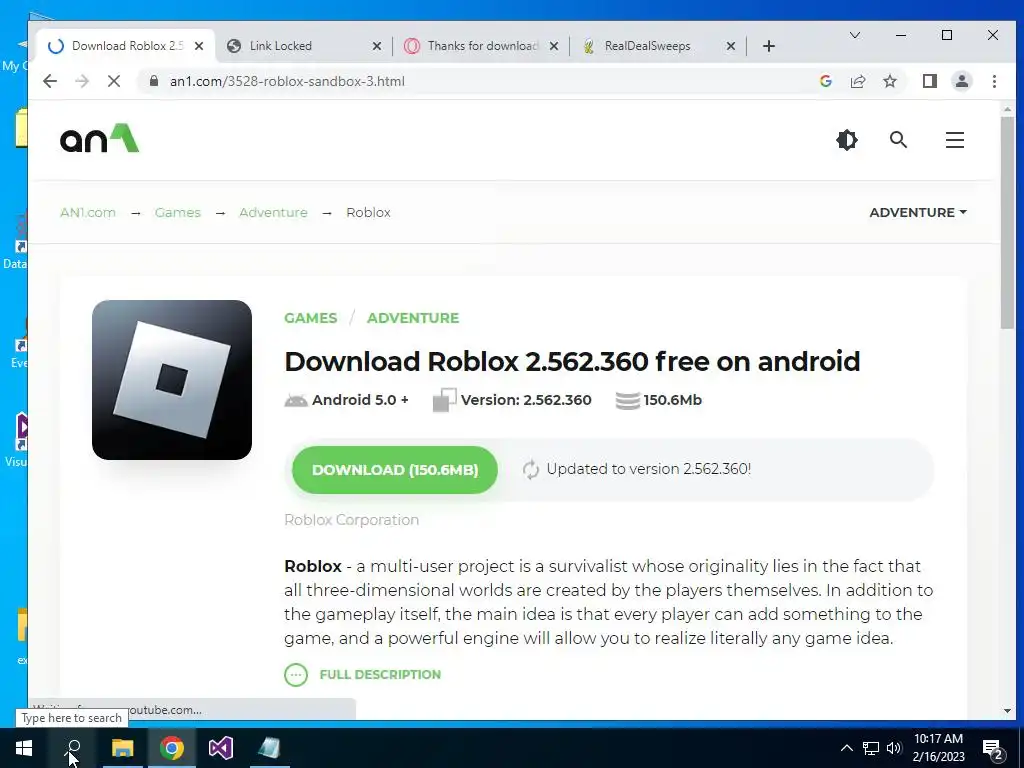Click the AN1 site logo
This screenshot has height=768, width=1024.
(99, 138)
